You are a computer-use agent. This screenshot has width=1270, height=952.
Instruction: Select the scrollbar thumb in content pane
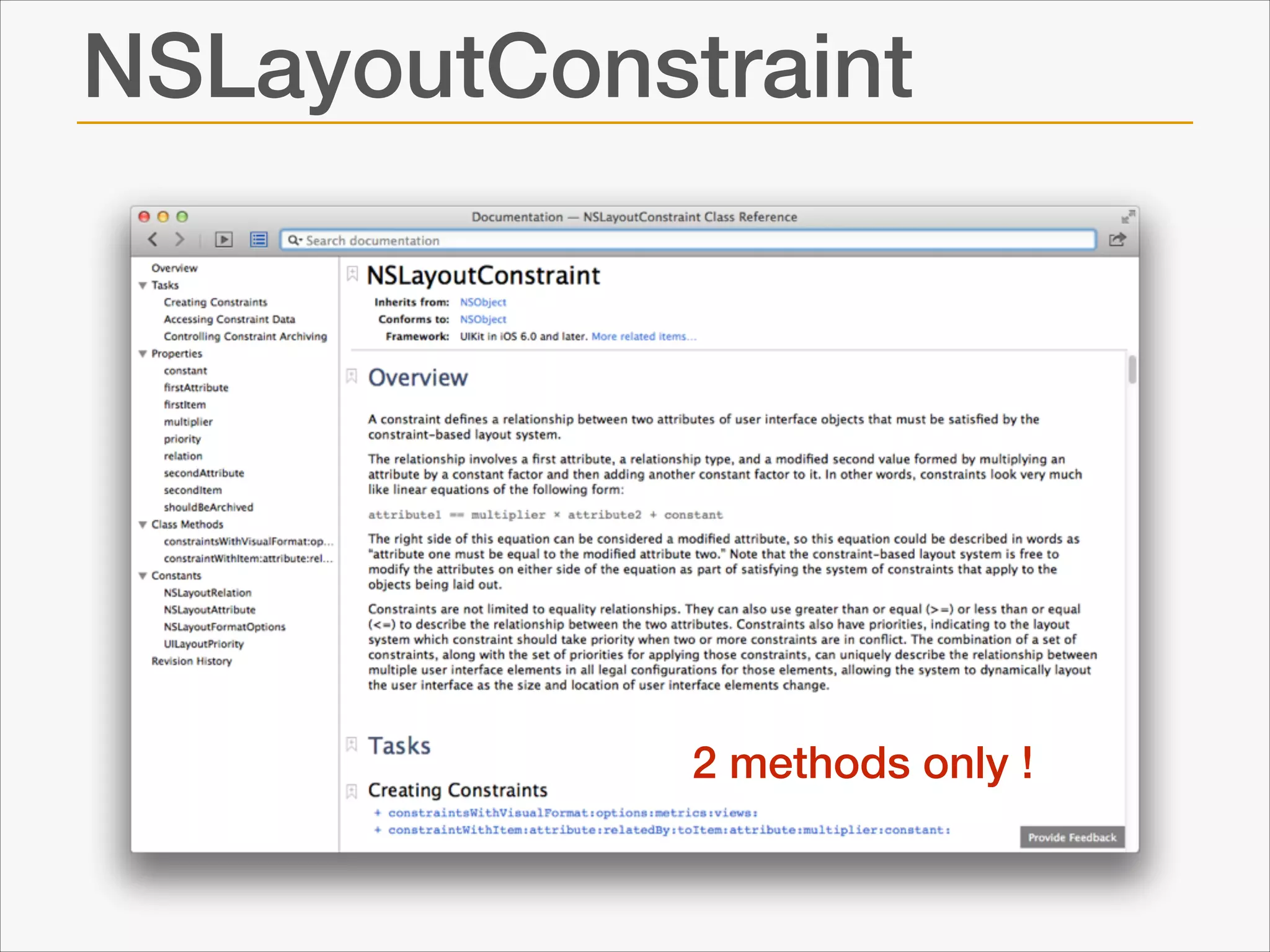point(1132,370)
